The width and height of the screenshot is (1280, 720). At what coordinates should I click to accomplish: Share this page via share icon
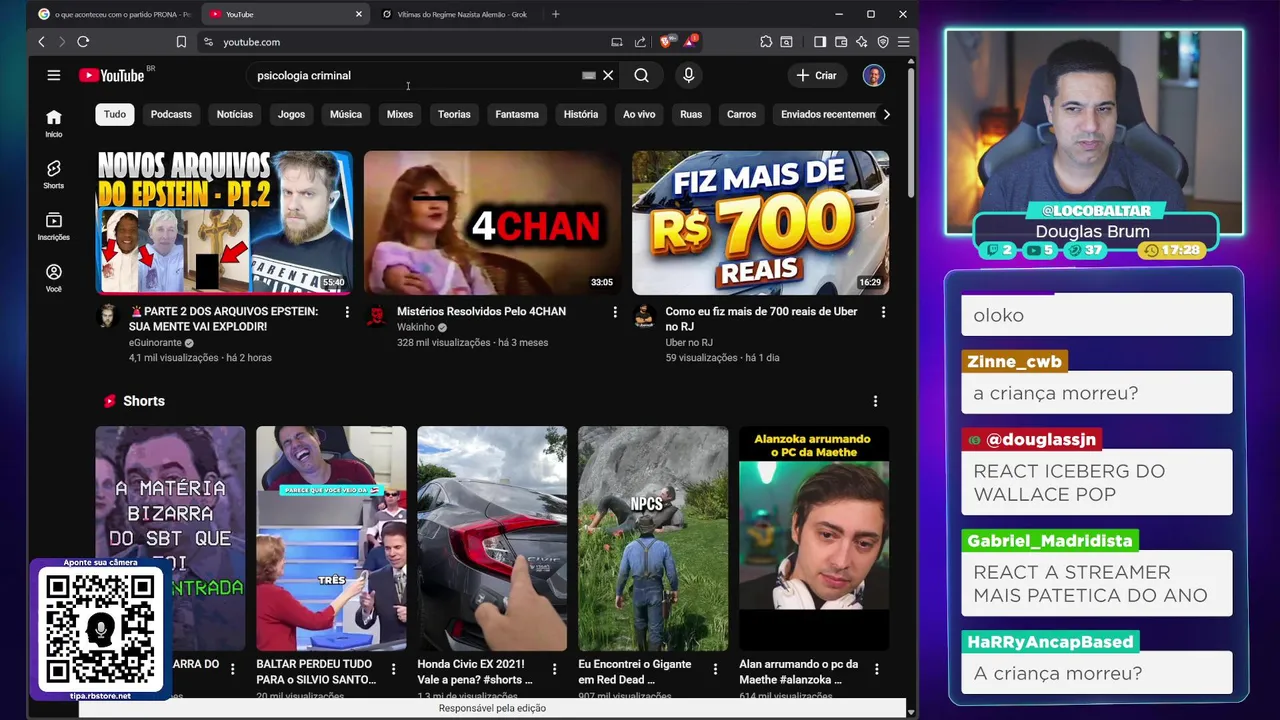tap(640, 42)
